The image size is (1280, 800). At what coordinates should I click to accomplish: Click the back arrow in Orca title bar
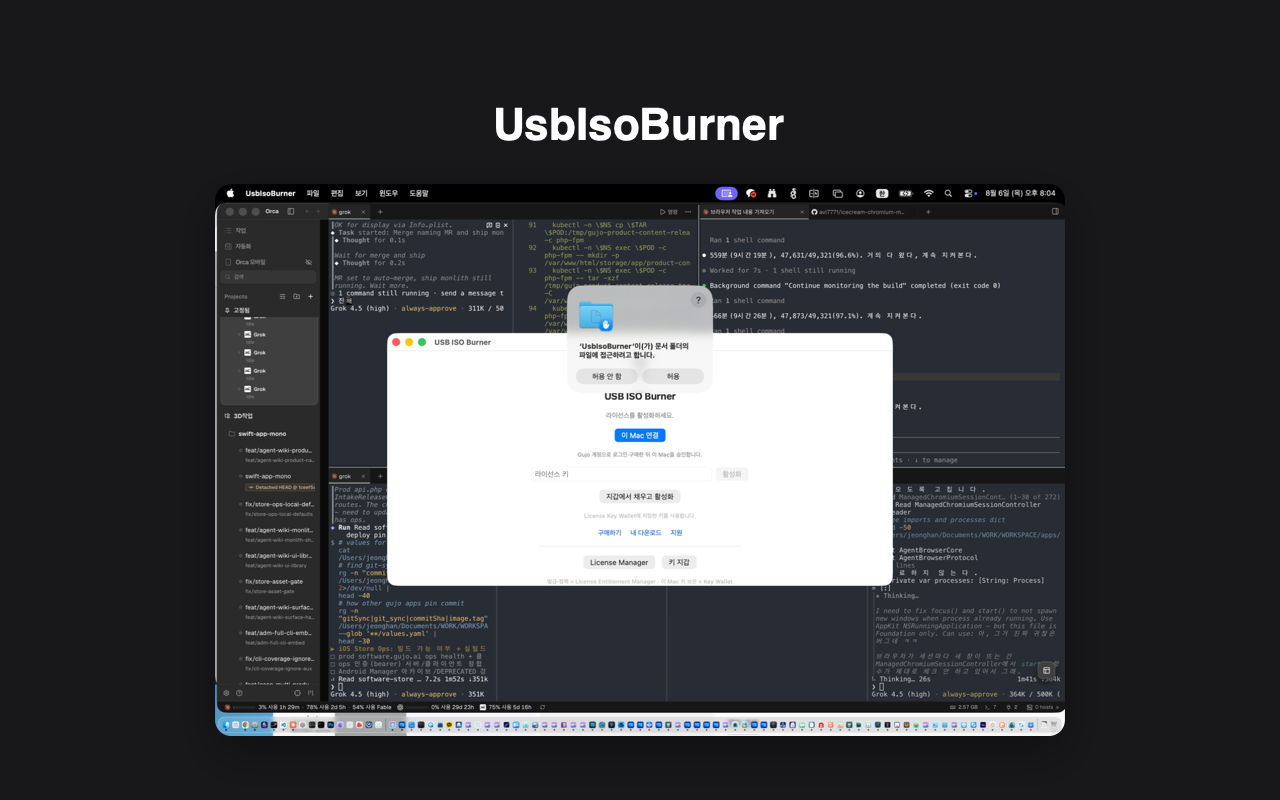click(x=306, y=211)
